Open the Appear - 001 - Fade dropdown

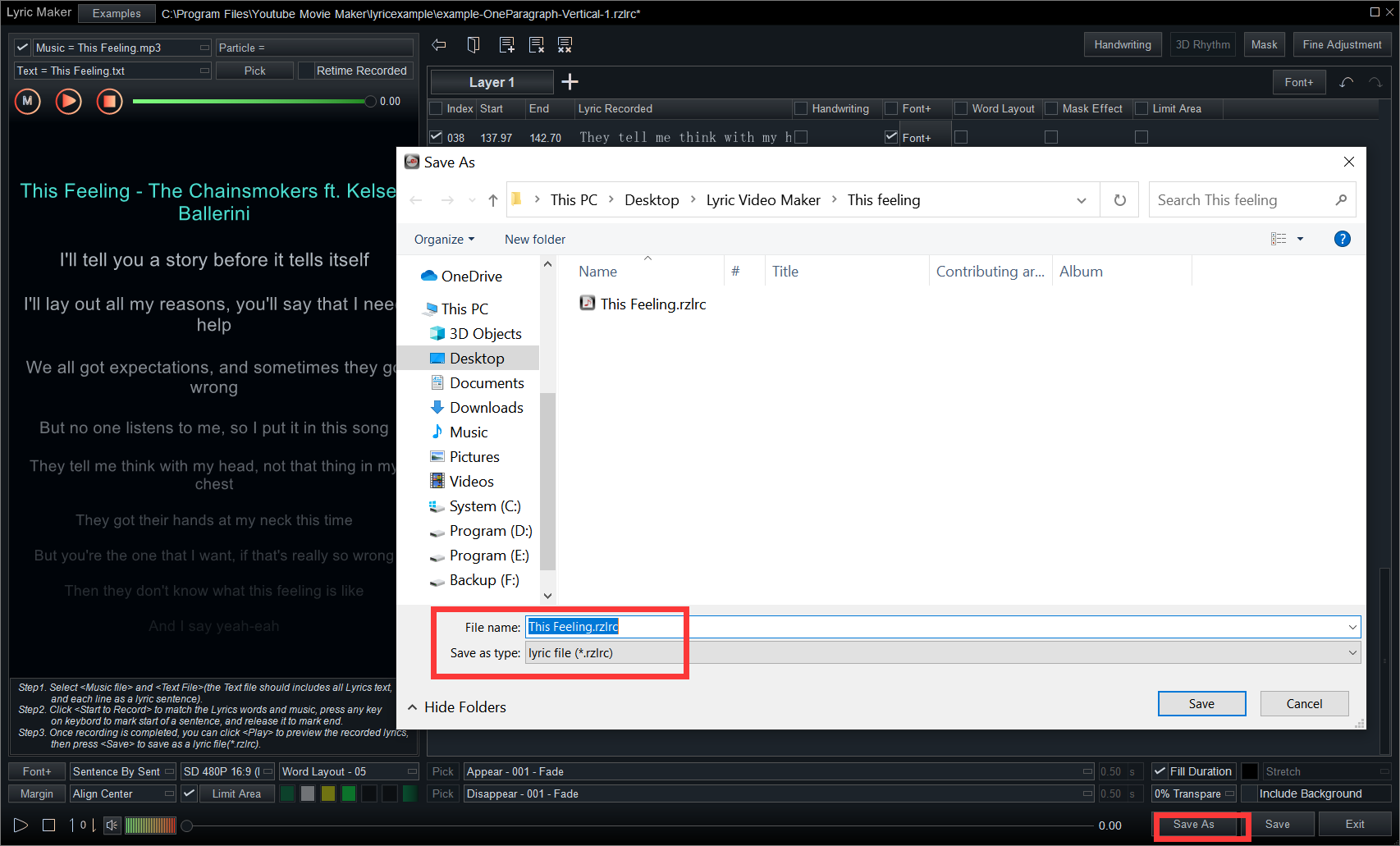779,771
